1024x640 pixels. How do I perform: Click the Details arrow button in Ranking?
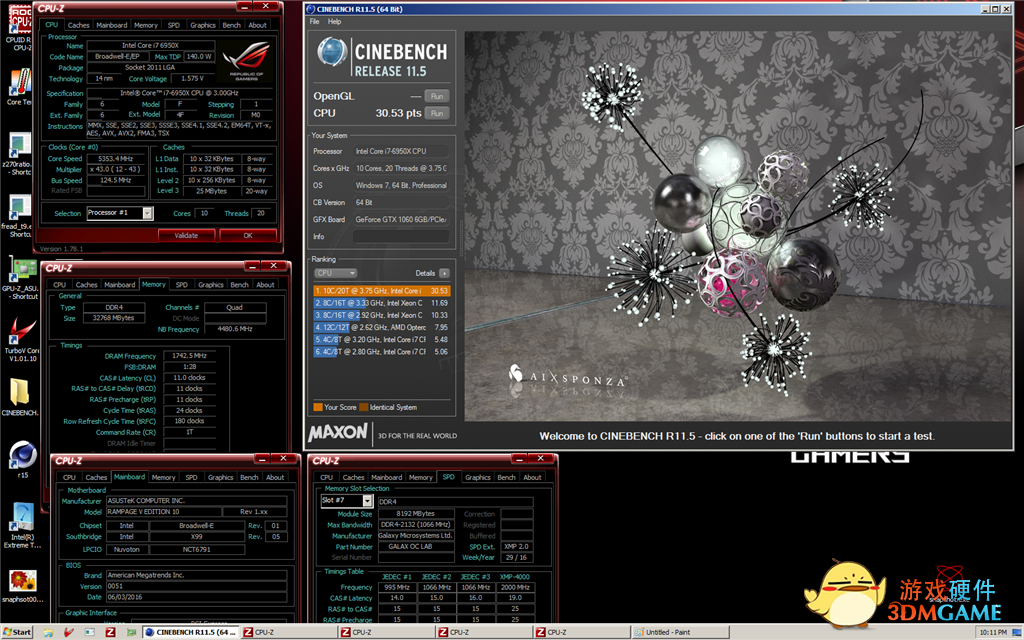(x=445, y=273)
